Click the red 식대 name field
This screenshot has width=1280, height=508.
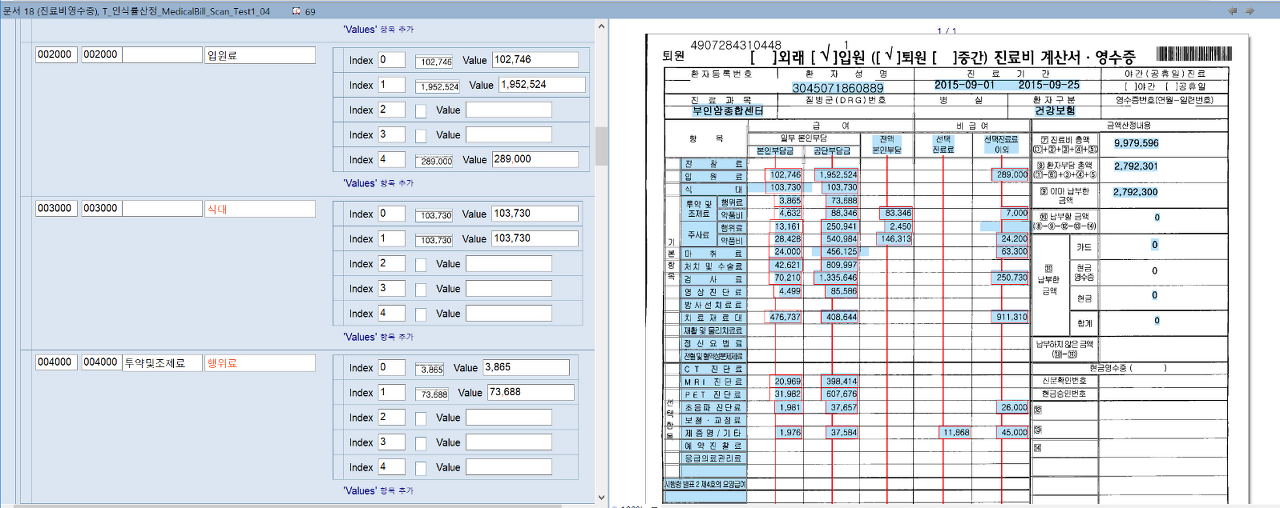259,209
